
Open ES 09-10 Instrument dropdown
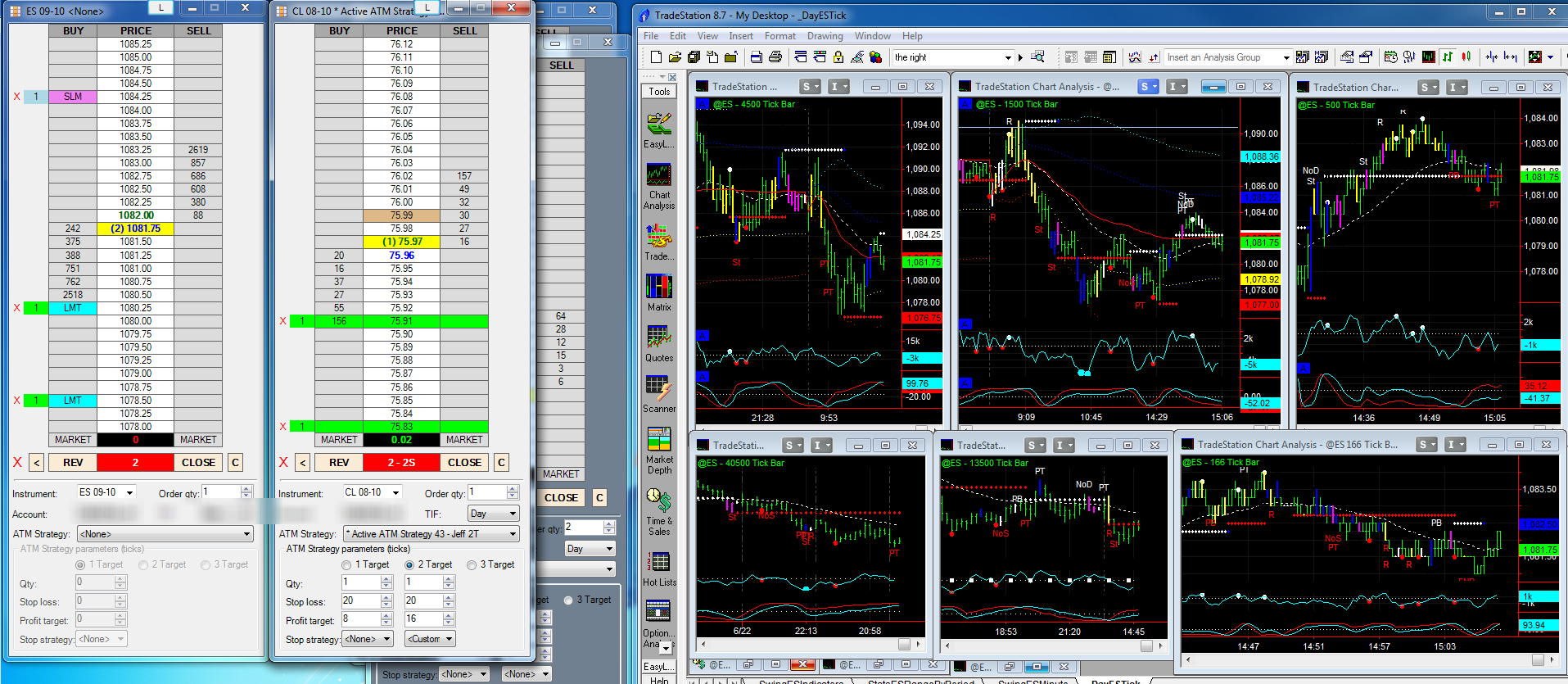tap(129, 492)
